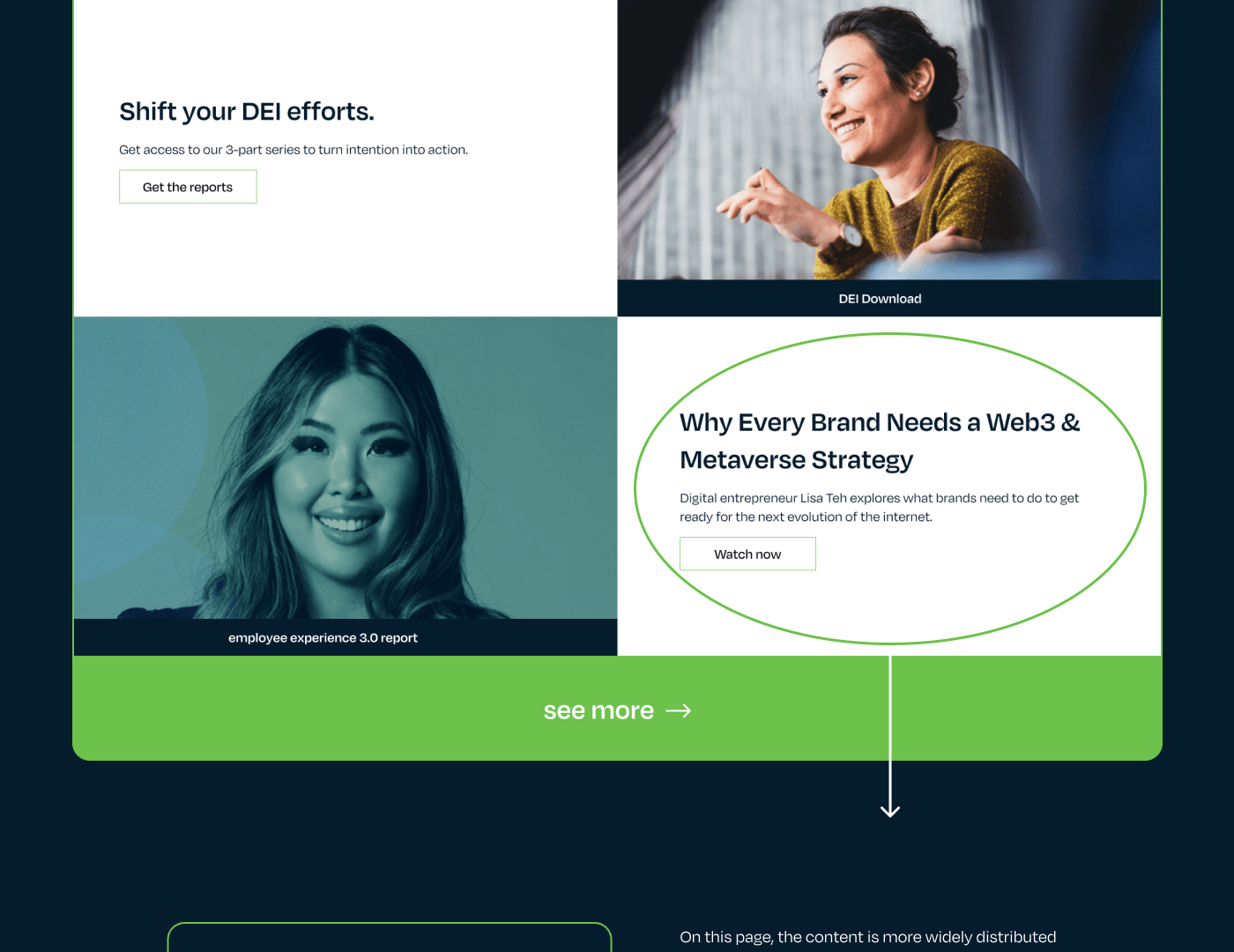Click the green-outlined rounded box at bottom
The image size is (1234, 952).
pyautogui.click(x=390, y=937)
